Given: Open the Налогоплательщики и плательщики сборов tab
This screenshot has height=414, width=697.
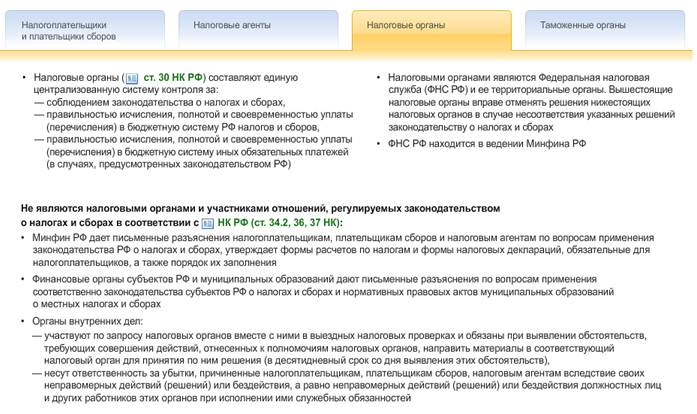Looking at the screenshot, I should click(85, 30).
